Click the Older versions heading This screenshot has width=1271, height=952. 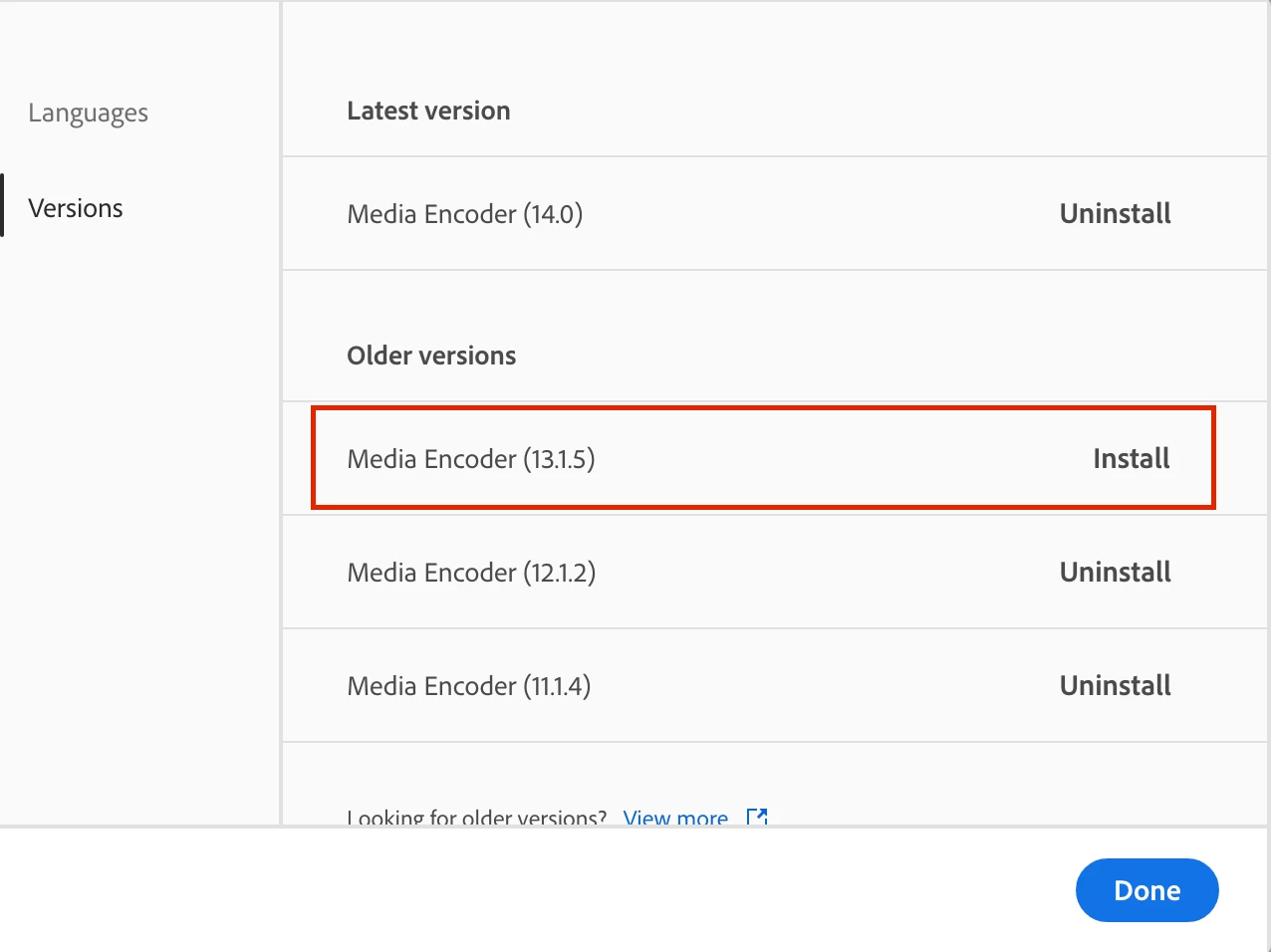coord(431,356)
